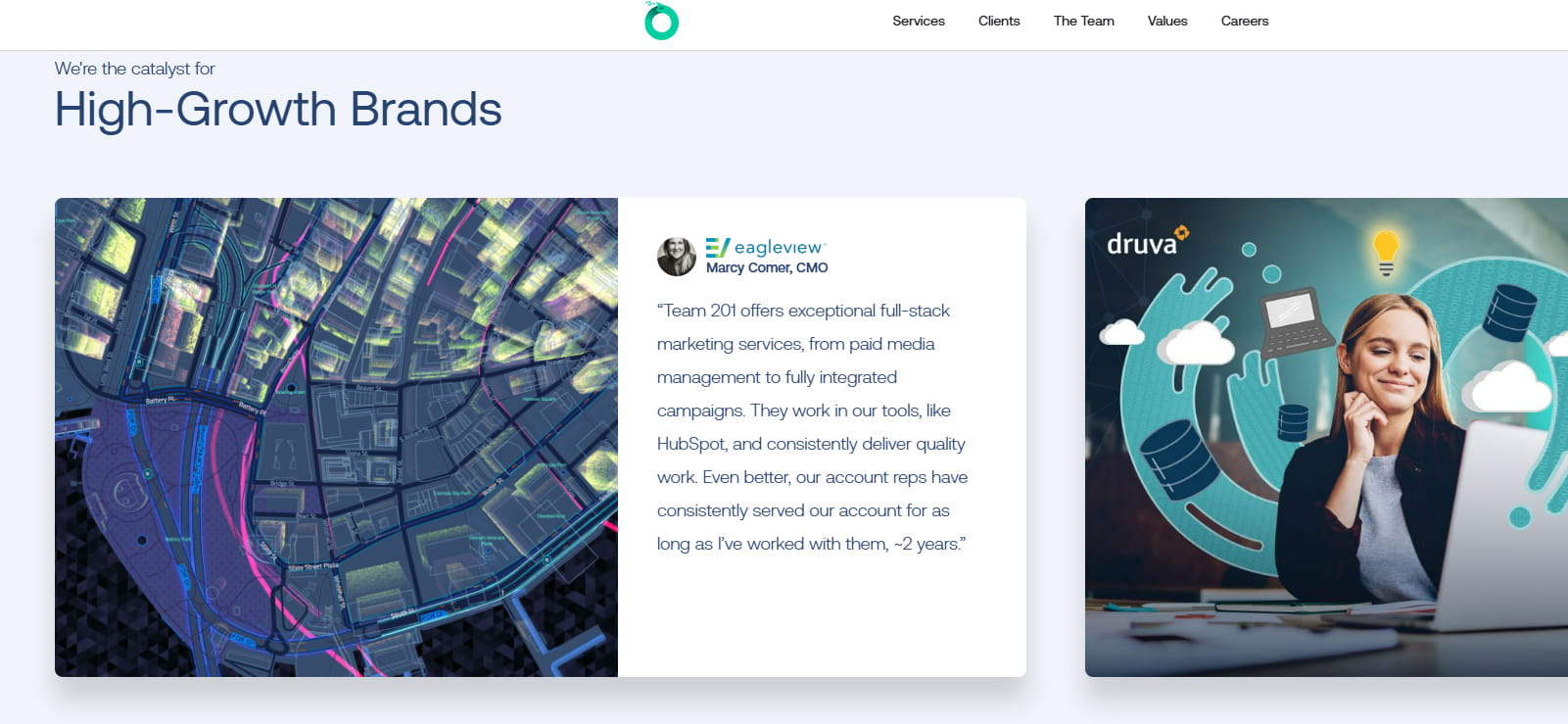Image resolution: width=1568 pixels, height=724 pixels.
Task: Select The Team in the navigation
Action: (1083, 21)
